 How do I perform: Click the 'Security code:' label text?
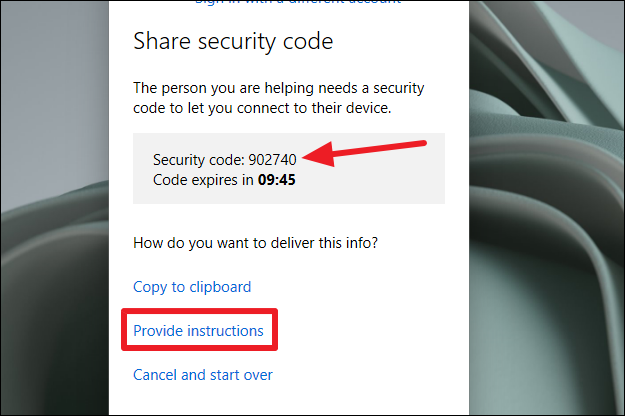click(x=199, y=160)
